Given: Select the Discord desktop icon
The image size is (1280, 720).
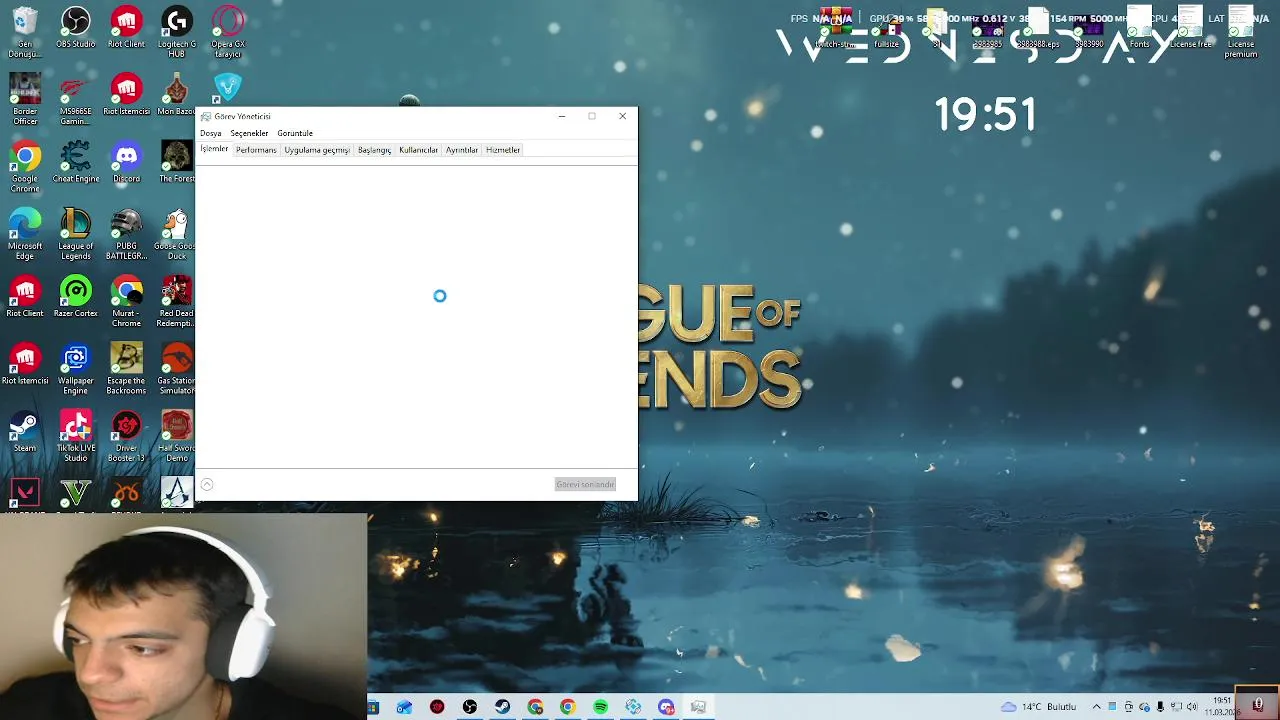Looking at the screenshot, I should tap(126, 162).
